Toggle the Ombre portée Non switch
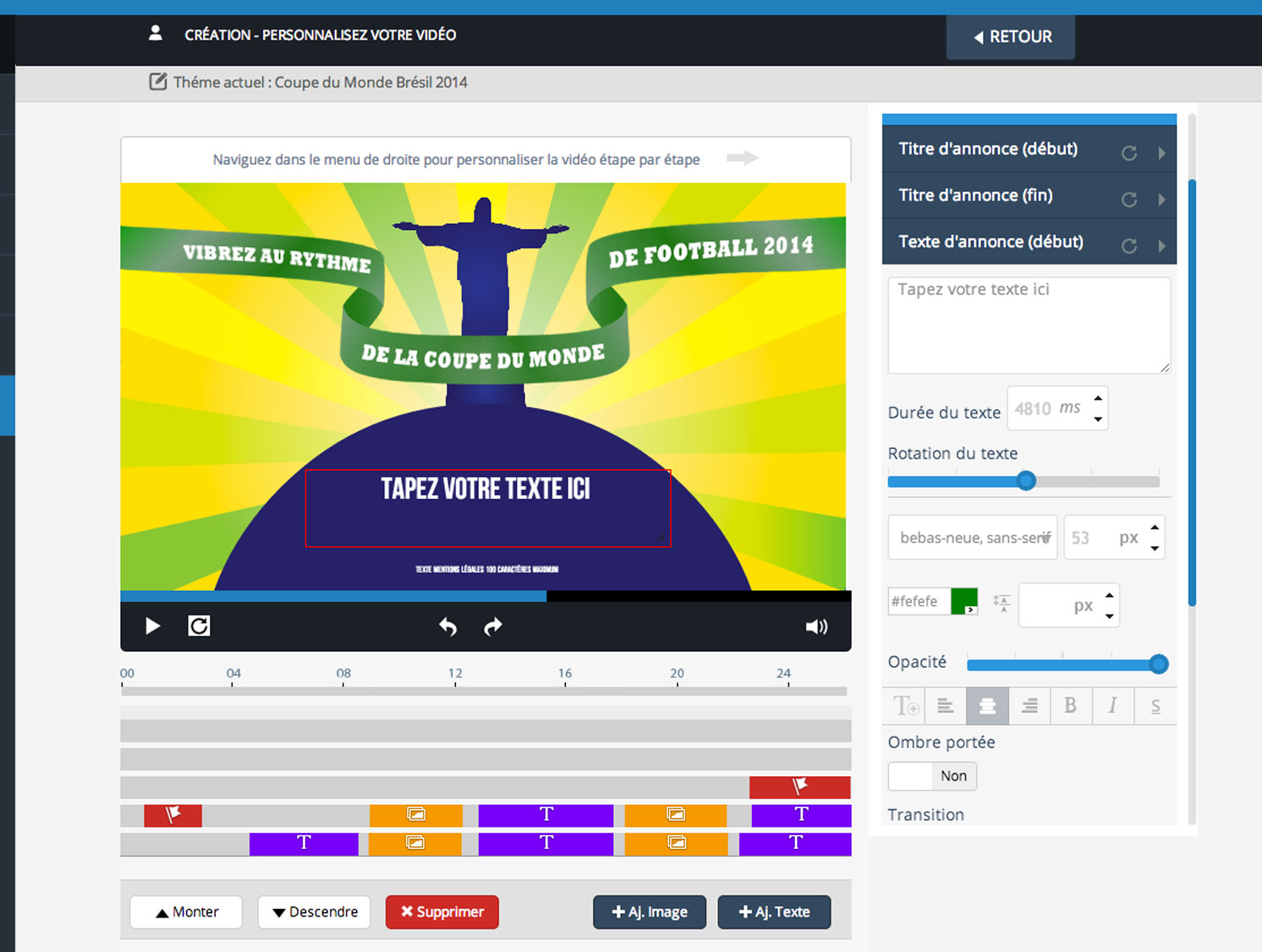Screen dimensions: 1262x952 click(x=932, y=776)
